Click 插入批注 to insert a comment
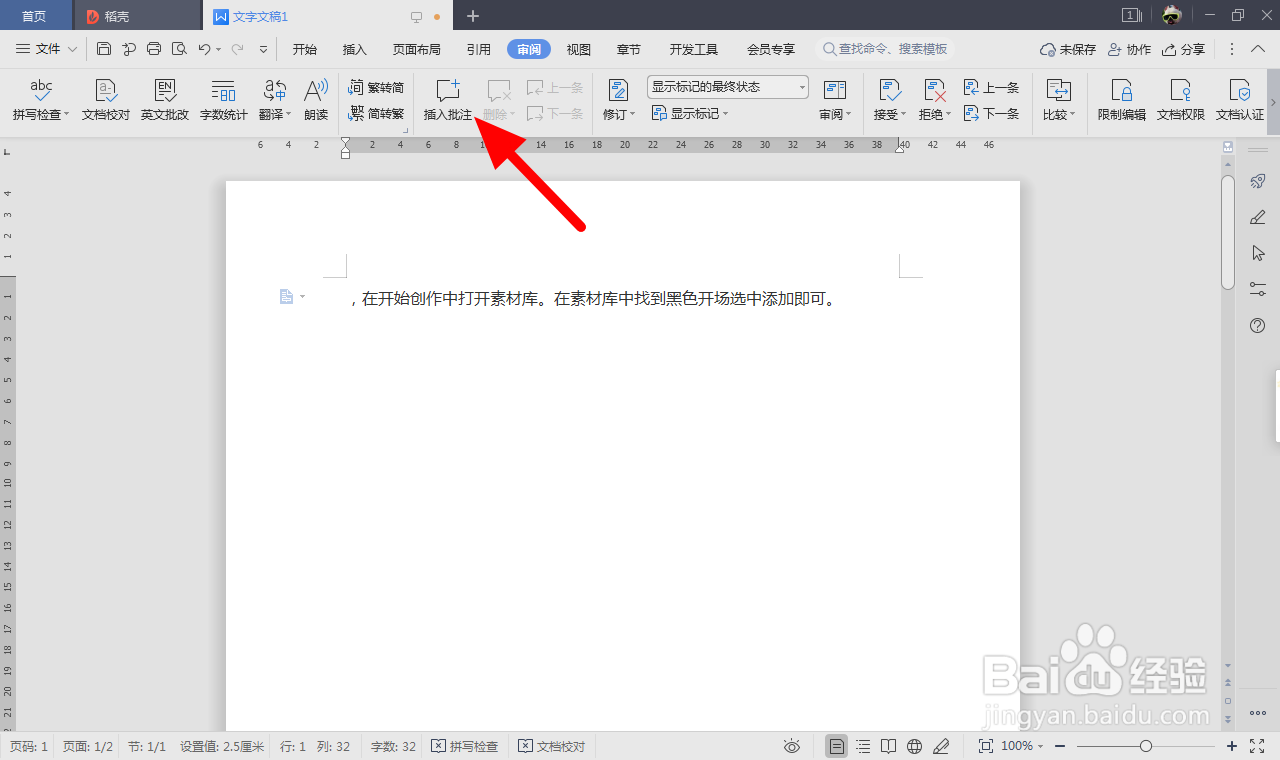Image resolution: width=1280 pixels, height=760 pixels. click(448, 100)
